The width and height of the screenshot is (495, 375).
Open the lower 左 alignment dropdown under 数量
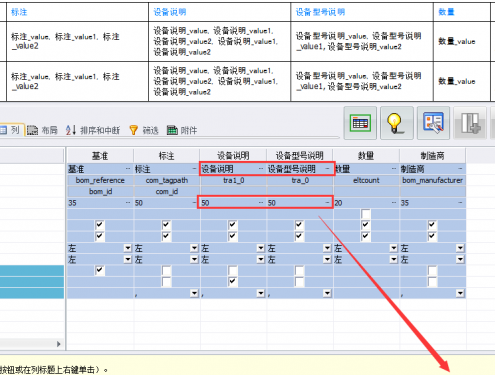click(x=394, y=259)
